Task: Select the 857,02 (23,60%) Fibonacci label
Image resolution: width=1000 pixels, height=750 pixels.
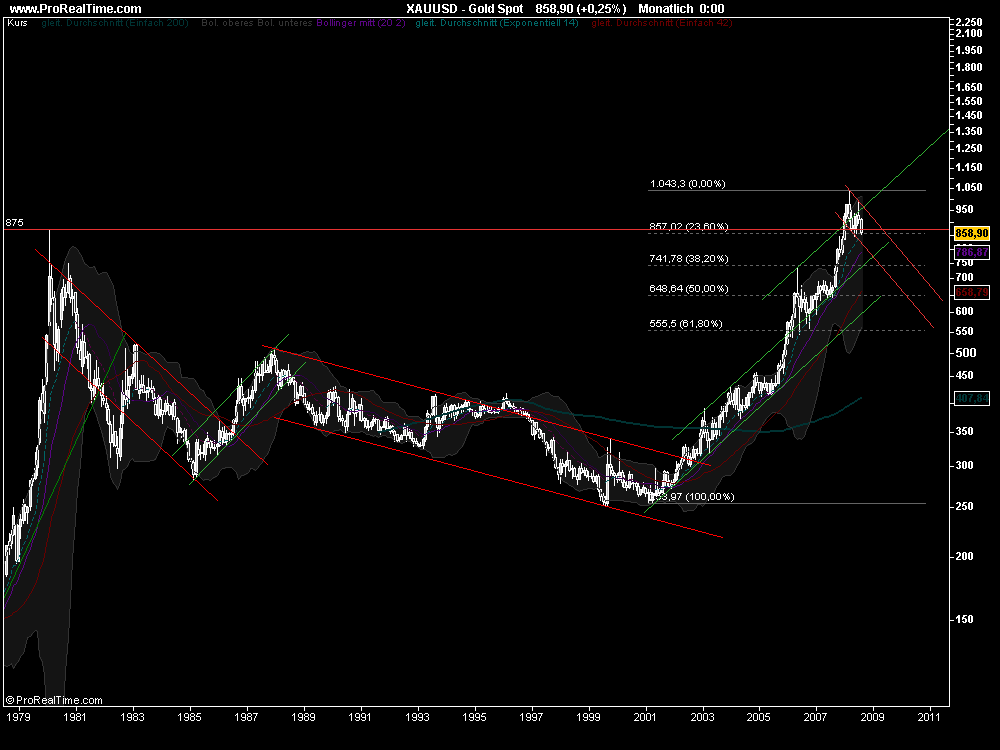Action: pos(689,226)
